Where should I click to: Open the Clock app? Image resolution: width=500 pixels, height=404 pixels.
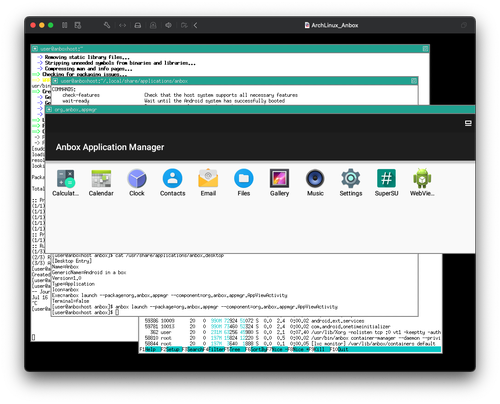pos(137,183)
